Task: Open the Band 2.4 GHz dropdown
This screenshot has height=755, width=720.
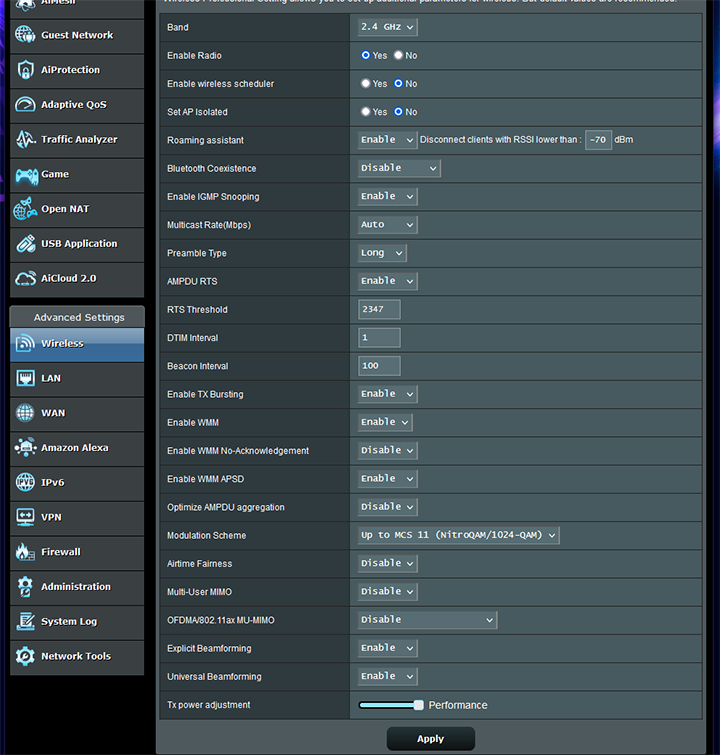Action: point(388,28)
